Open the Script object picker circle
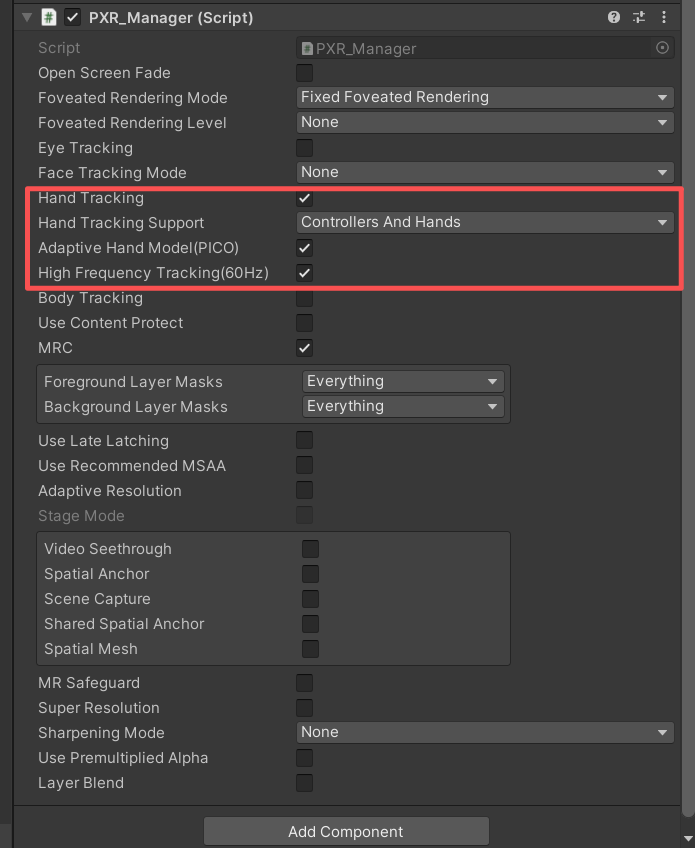Viewport: 695px width, 848px height. [662, 47]
